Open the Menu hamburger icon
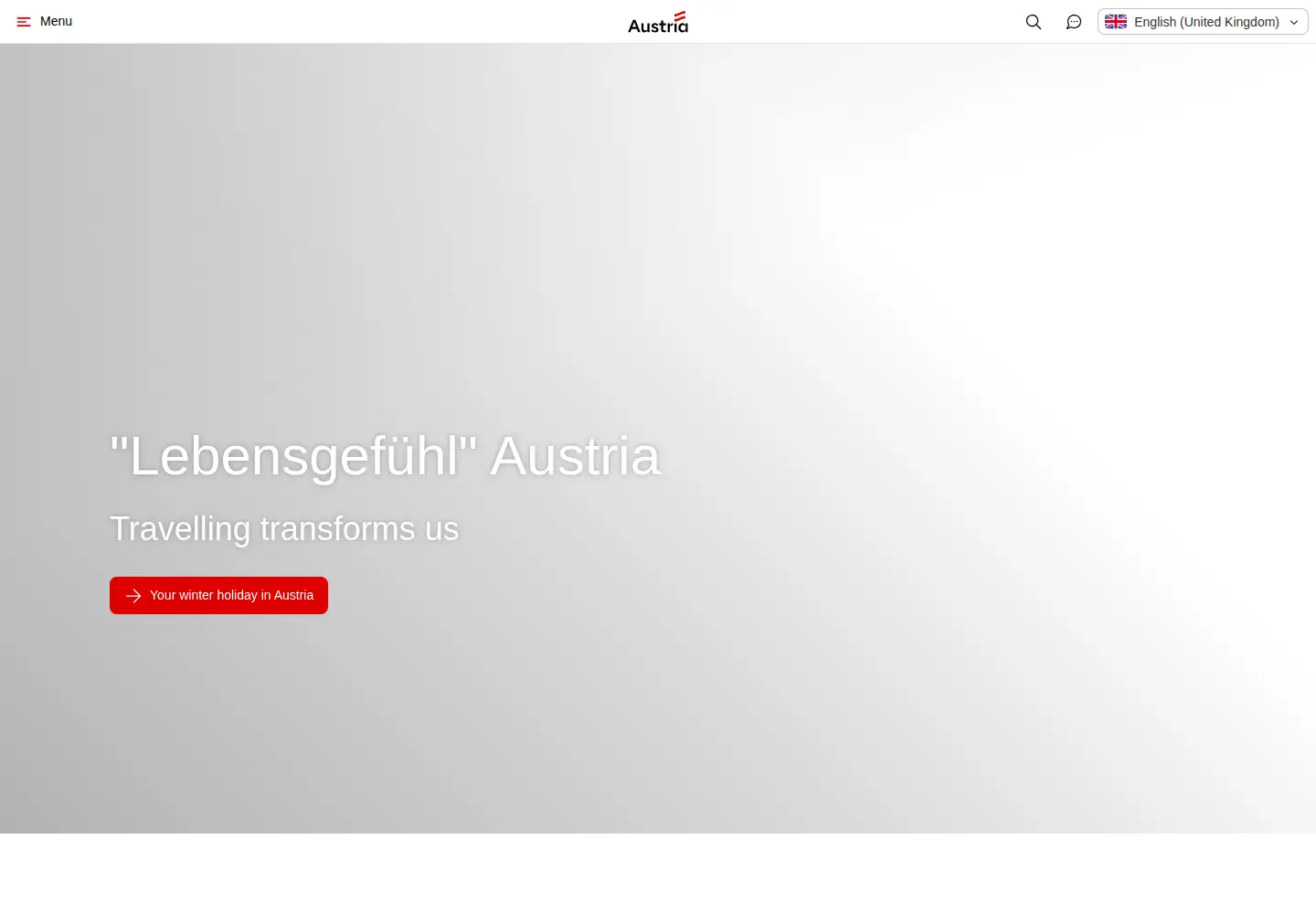 tap(24, 22)
